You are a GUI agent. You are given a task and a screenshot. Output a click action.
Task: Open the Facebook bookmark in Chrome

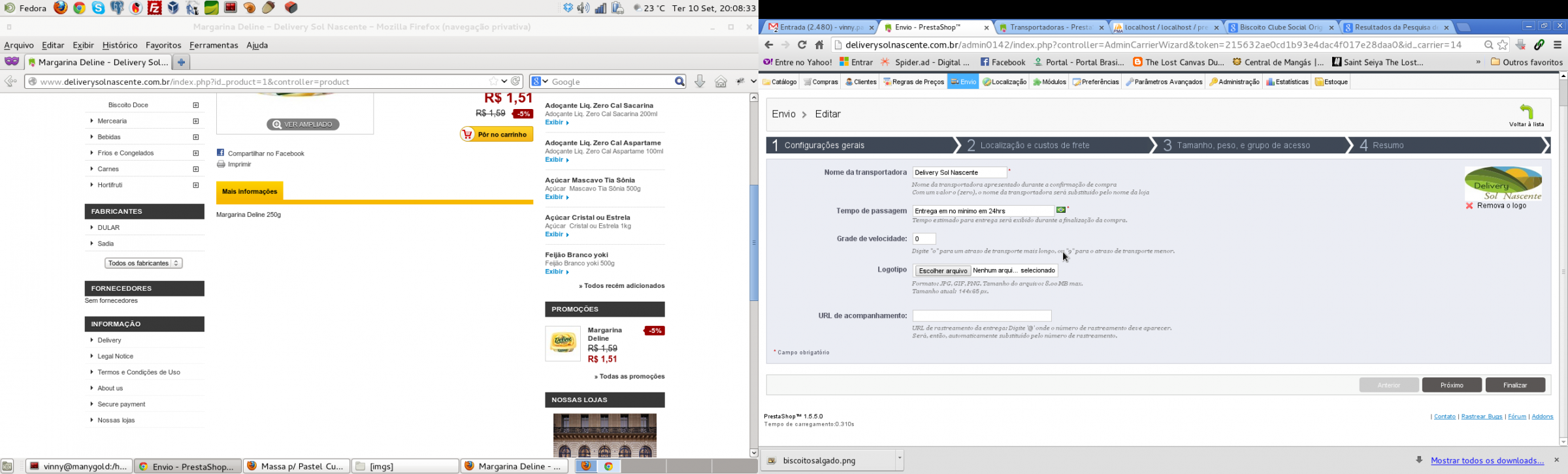point(1003,62)
